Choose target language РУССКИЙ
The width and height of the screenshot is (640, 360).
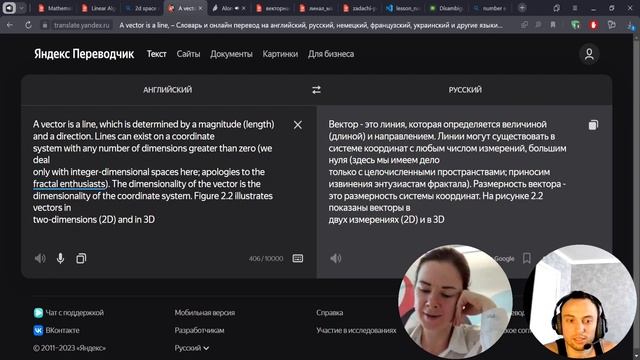pos(465,90)
